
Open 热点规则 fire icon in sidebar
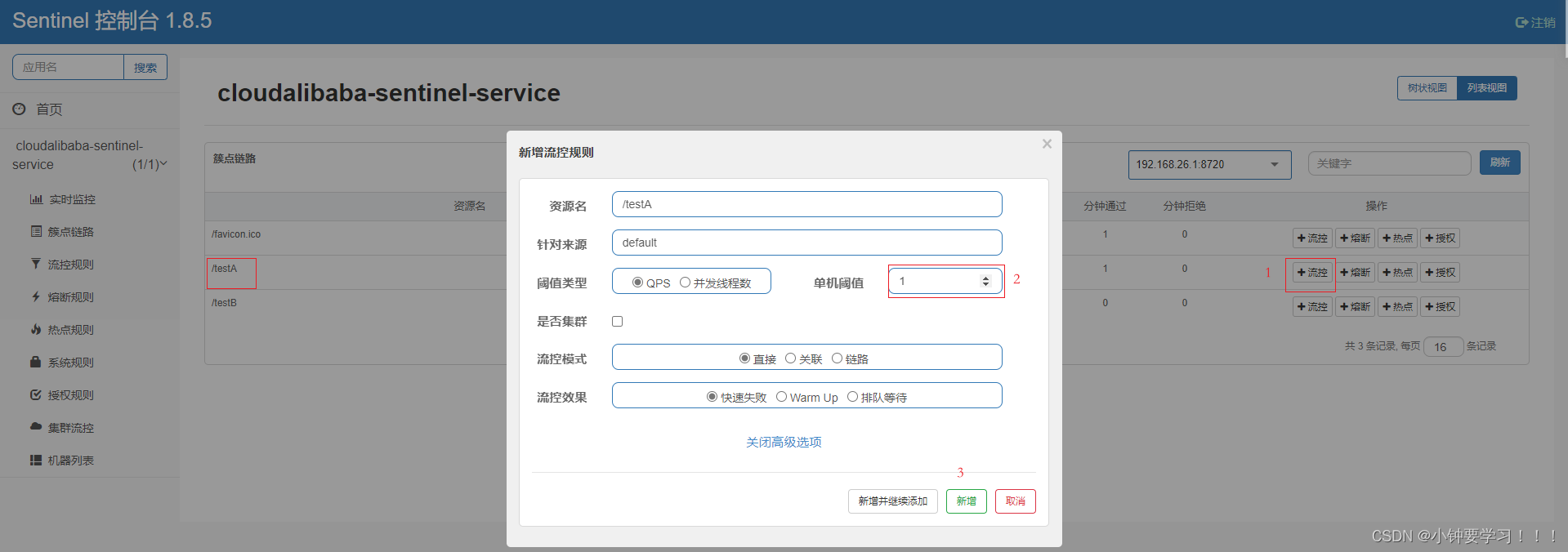[x=36, y=330]
